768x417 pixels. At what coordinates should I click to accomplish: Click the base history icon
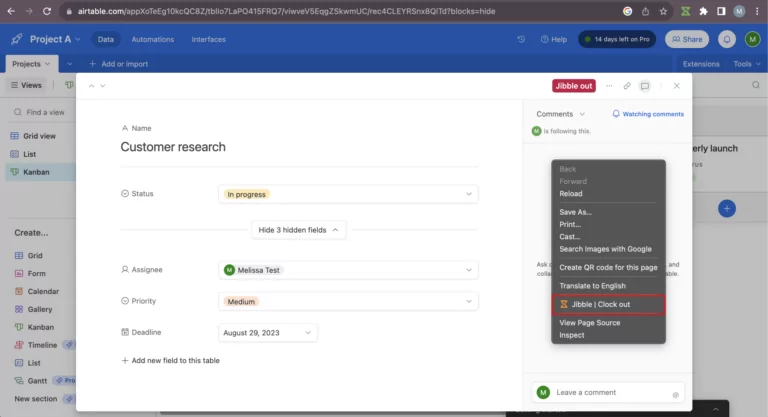(x=521, y=39)
